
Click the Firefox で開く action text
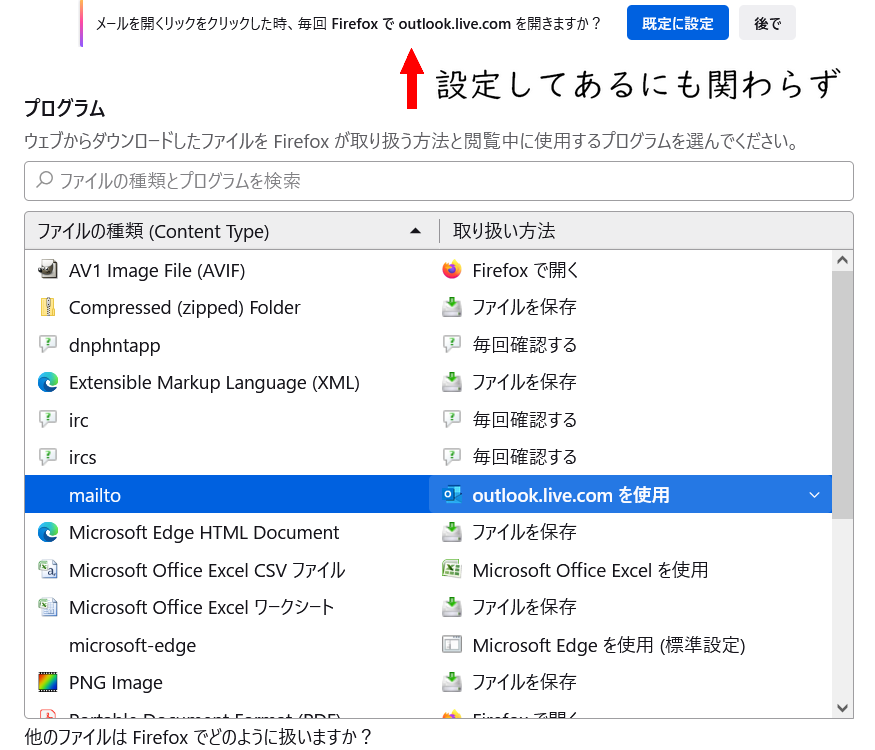[525, 271]
